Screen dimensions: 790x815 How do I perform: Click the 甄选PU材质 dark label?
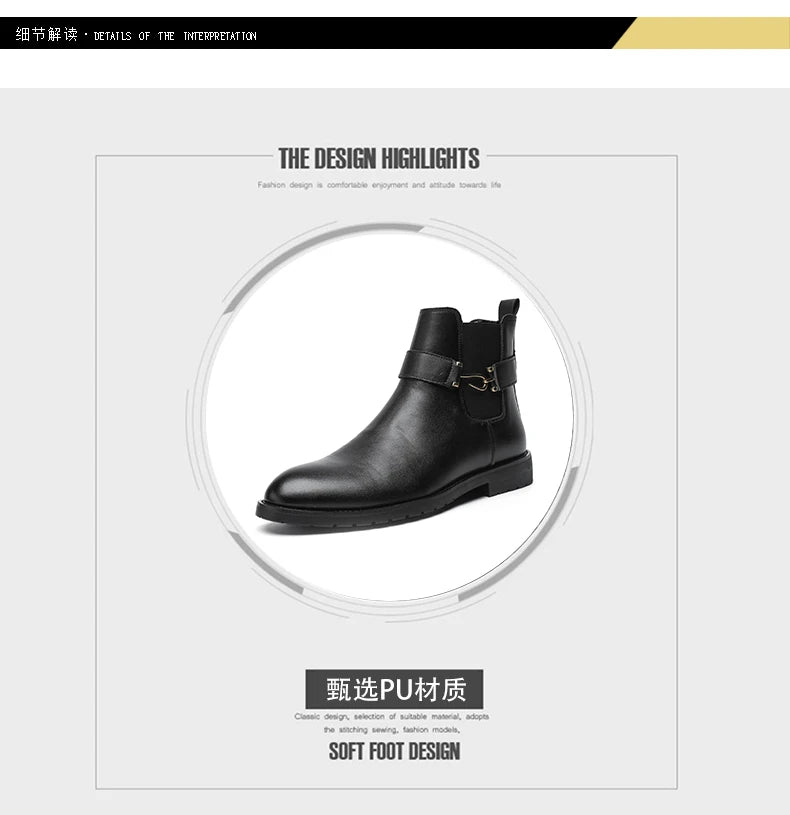[394, 689]
